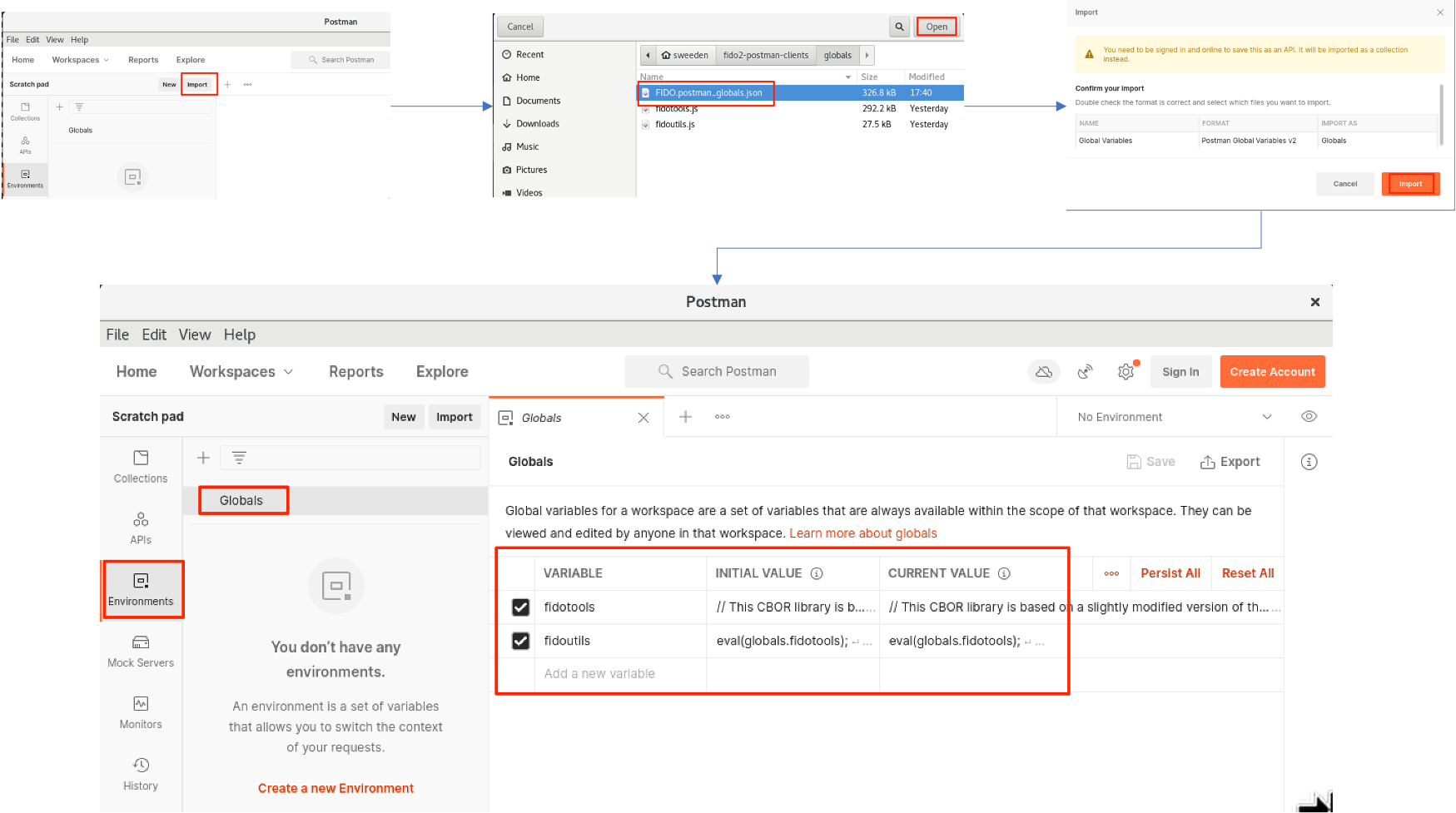Open View menu in main Postman window
This screenshot has height=813, width=1456.
coord(195,335)
